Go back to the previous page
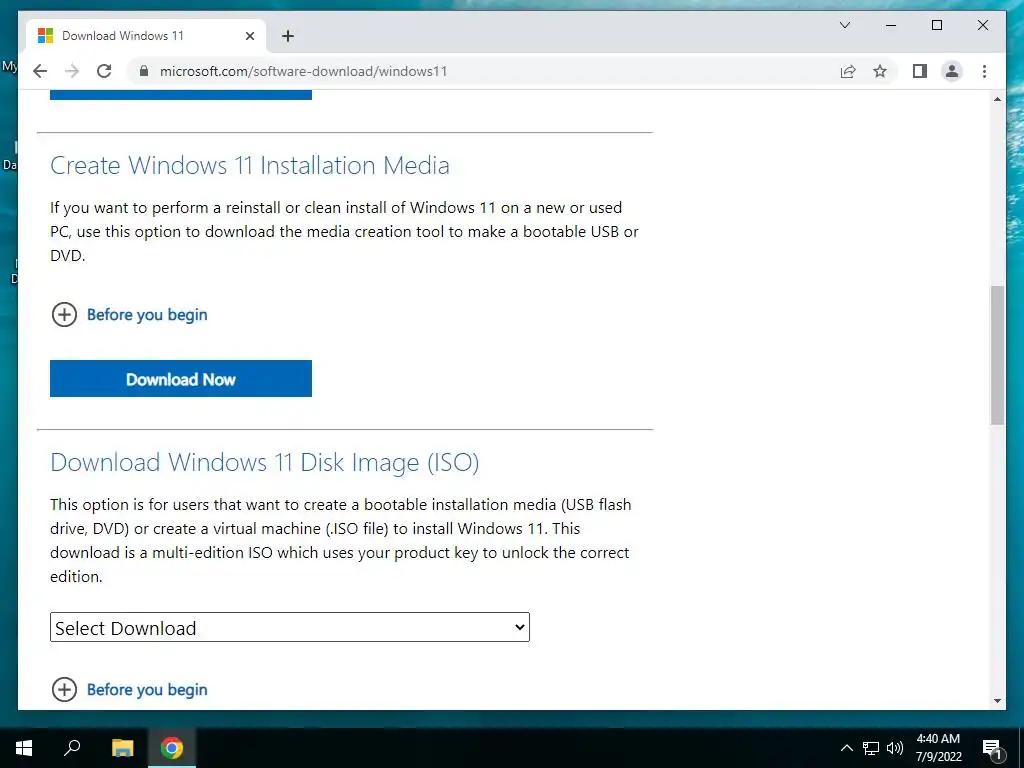Viewport: 1024px width, 768px height. [x=40, y=71]
